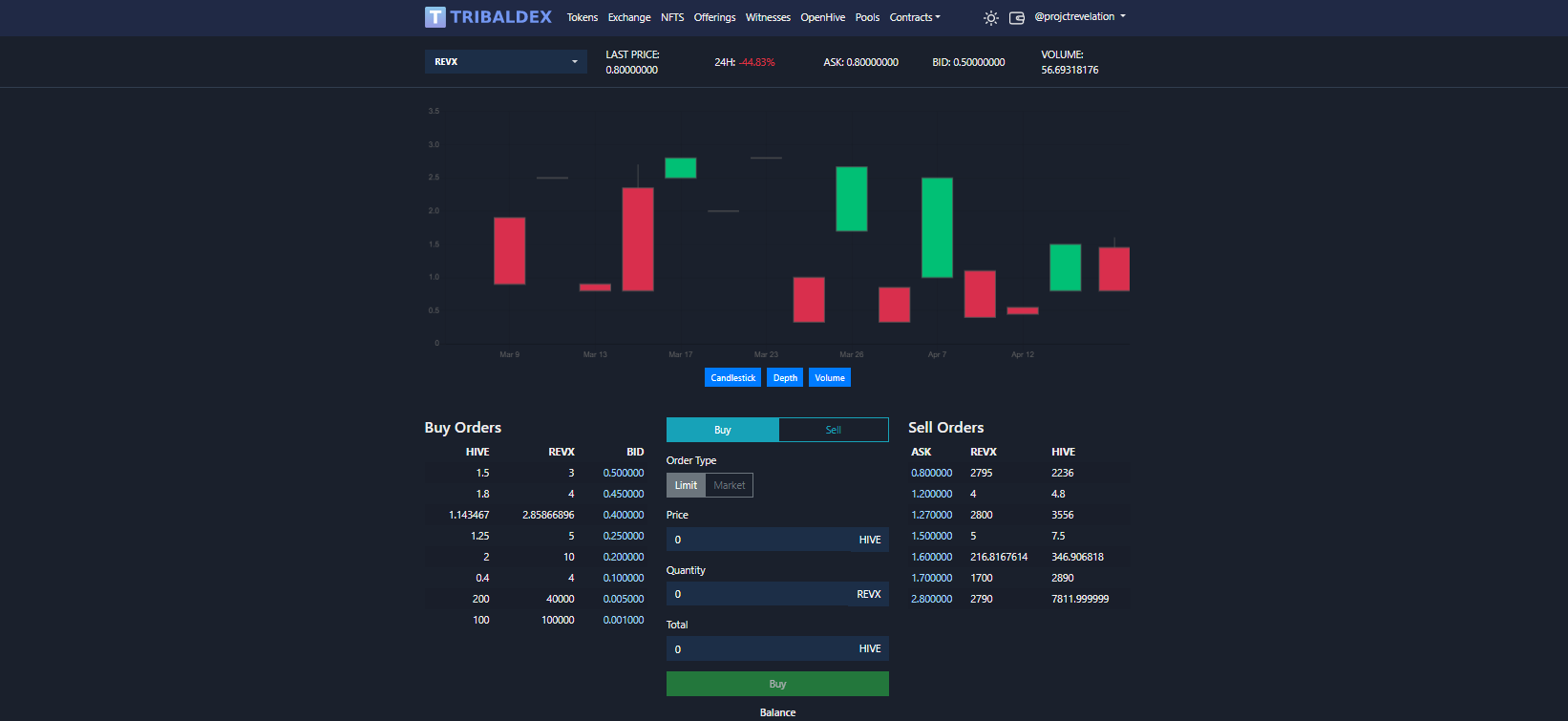Switch to the Buy tab
This screenshot has width=1568, height=721.
[x=723, y=430]
